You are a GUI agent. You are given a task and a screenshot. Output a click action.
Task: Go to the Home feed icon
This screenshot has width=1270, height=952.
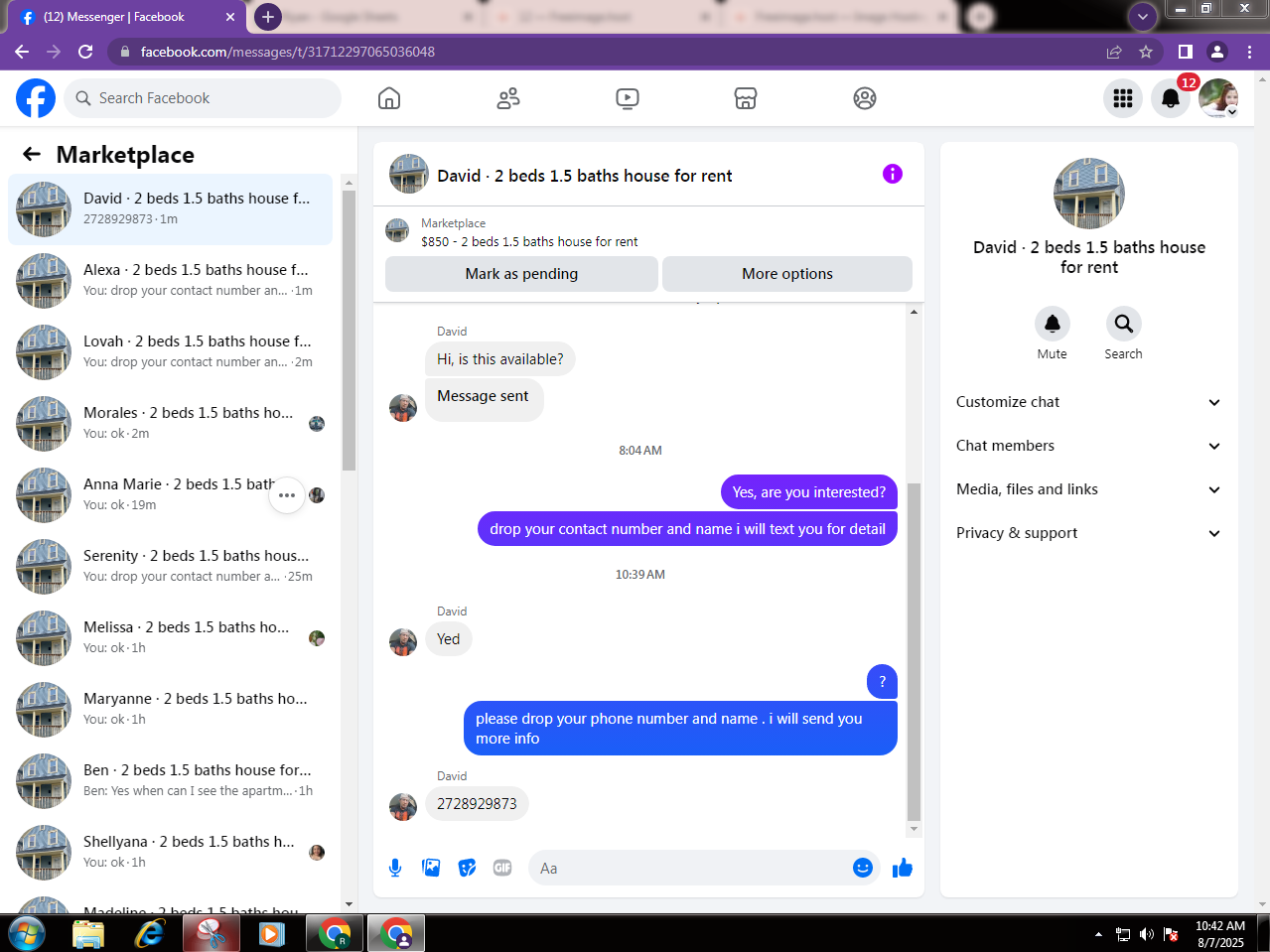pos(389,98)
